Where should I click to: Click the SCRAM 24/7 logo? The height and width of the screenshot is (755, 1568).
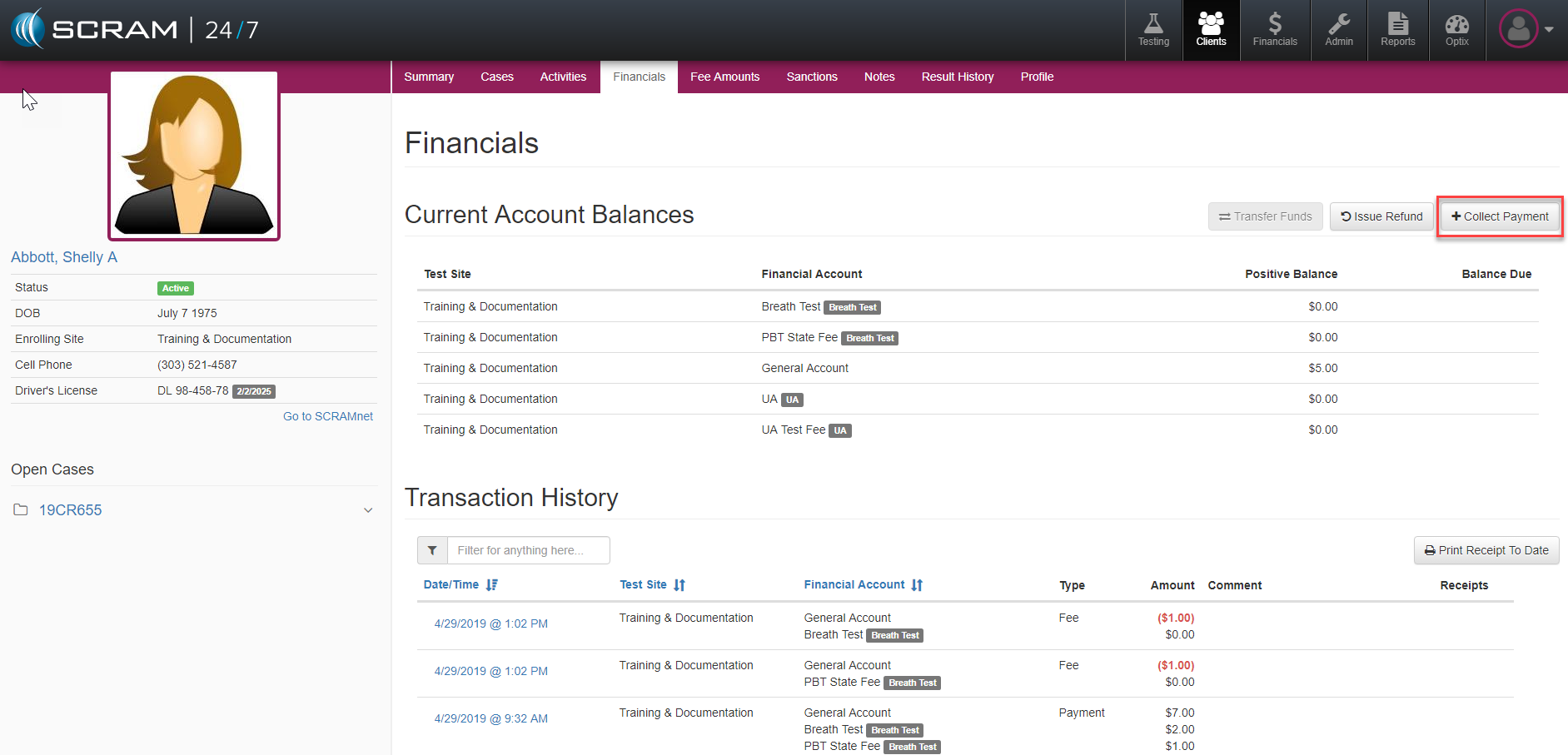click(x=135, y=30)
